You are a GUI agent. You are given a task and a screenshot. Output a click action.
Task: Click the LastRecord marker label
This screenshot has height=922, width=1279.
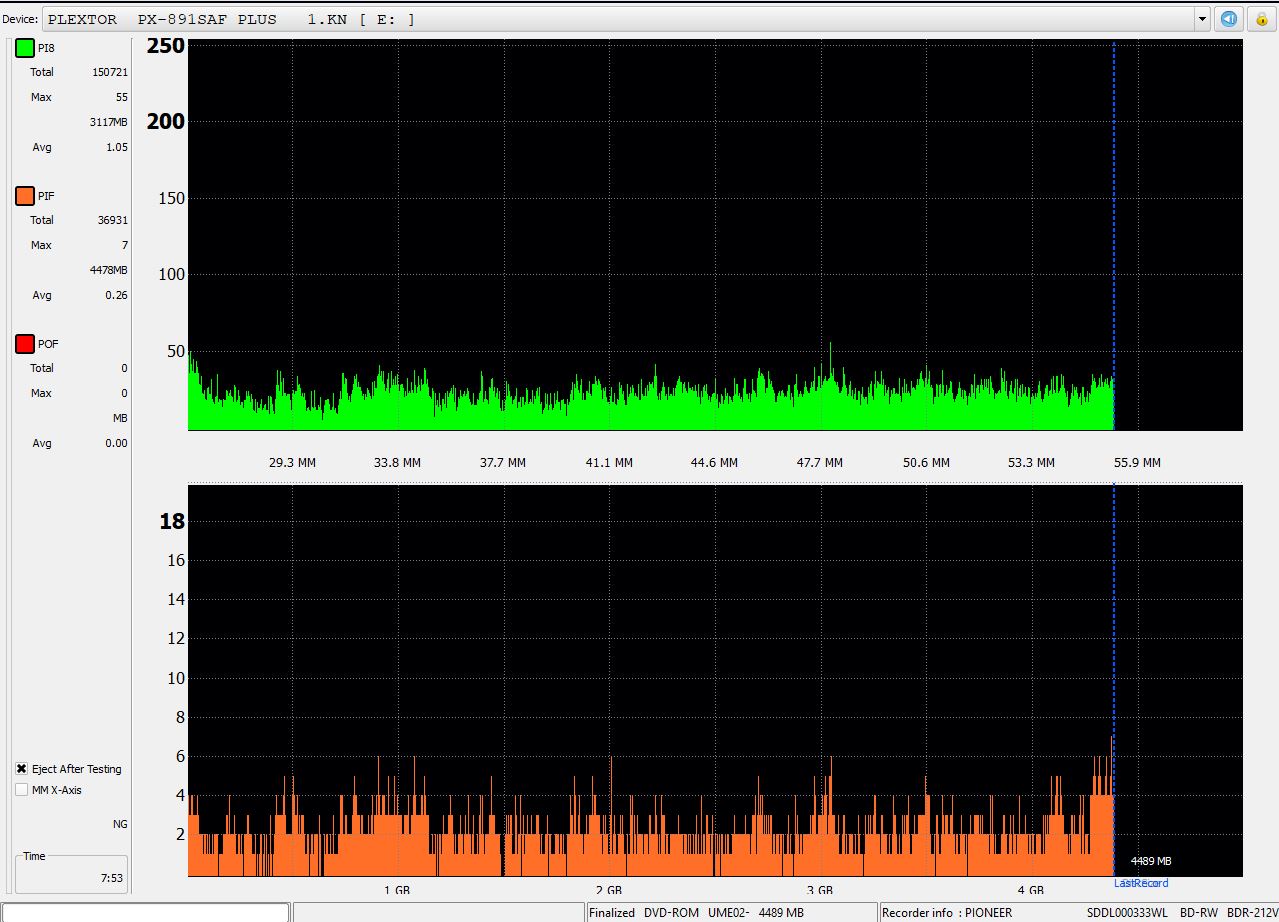point(1141,883)
